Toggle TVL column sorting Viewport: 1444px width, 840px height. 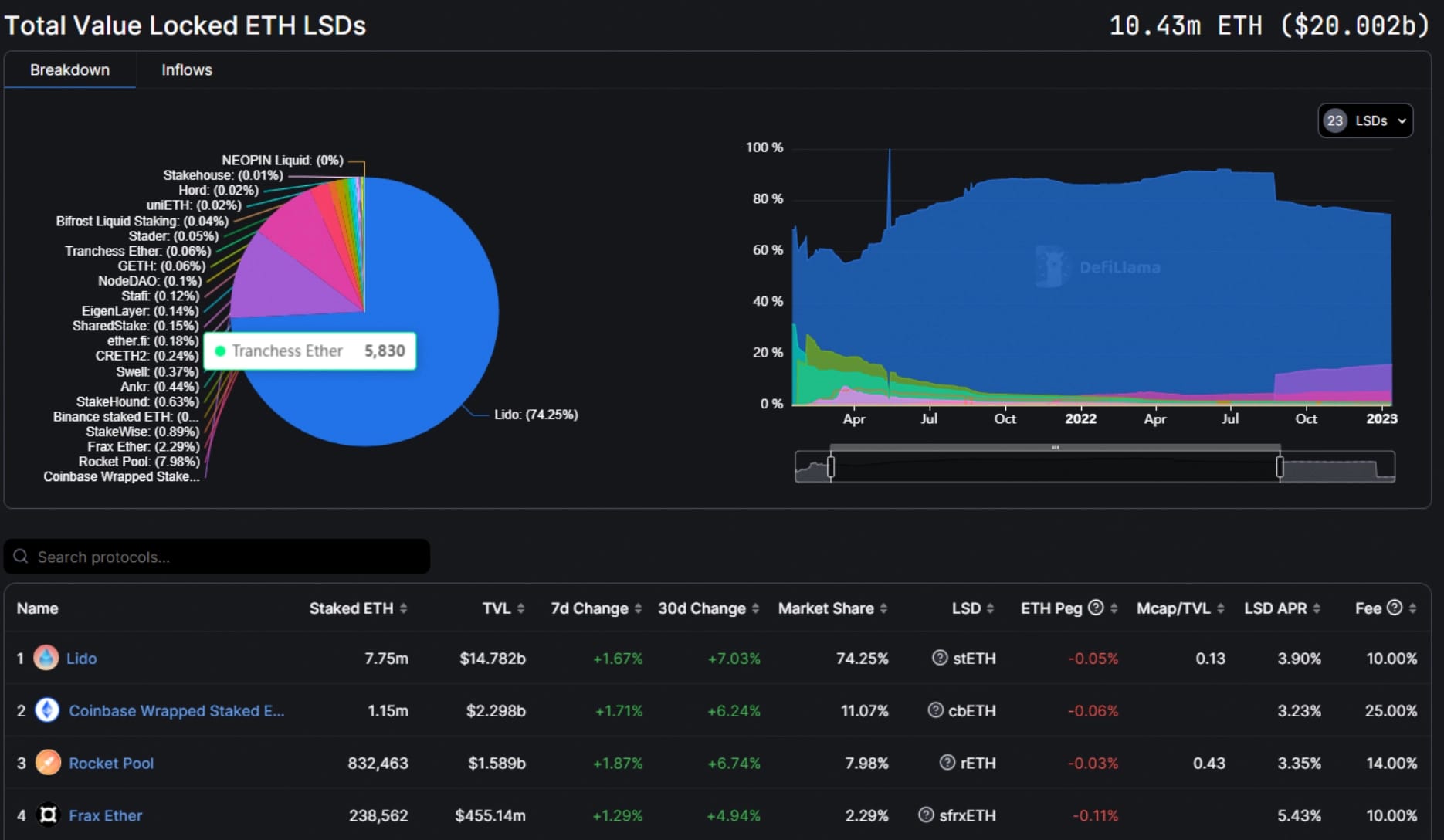point(523,608)
